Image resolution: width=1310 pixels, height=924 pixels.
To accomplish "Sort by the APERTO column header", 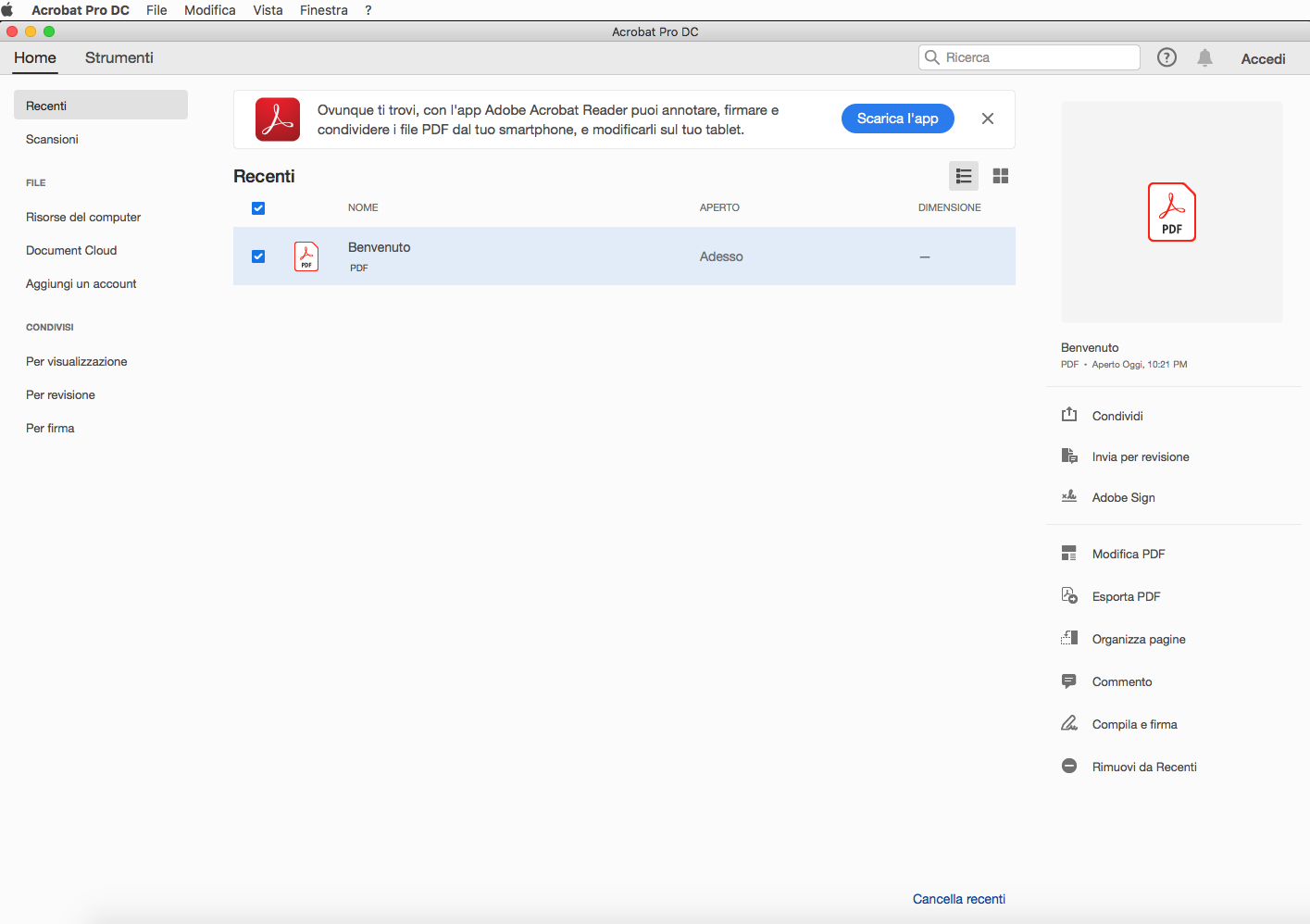I will [719, 207].
